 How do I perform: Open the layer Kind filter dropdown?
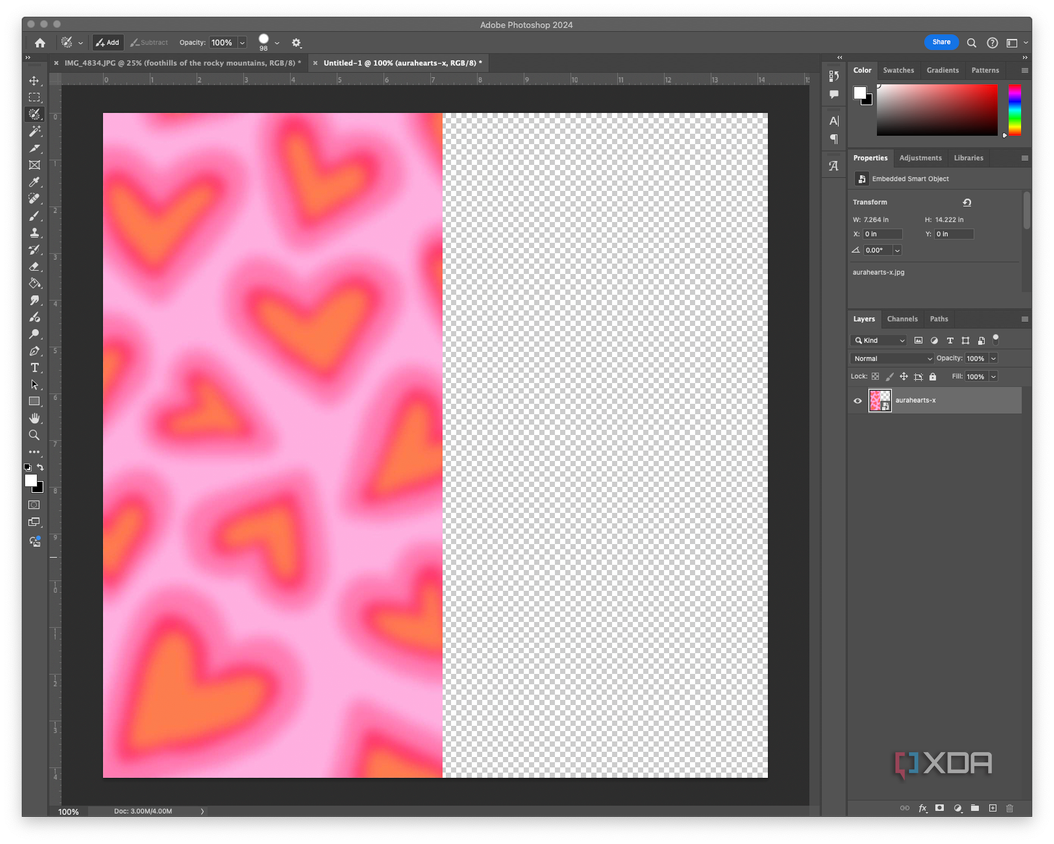879,341
